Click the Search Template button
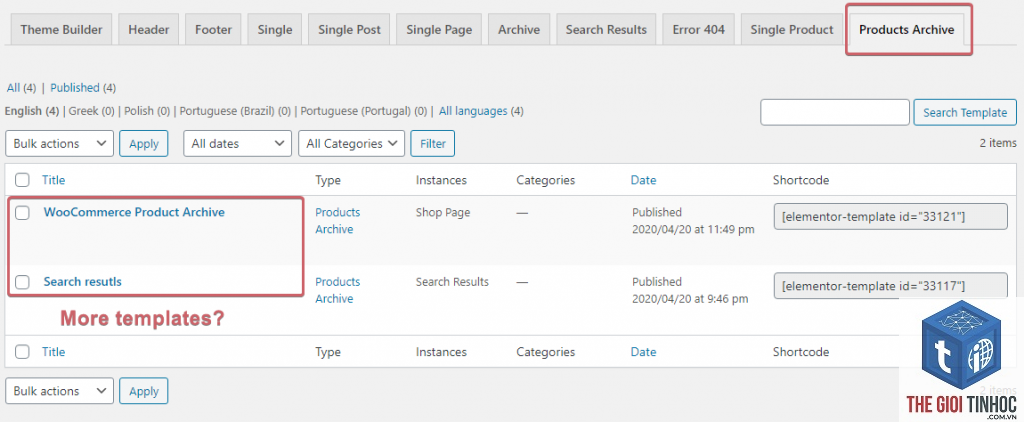This screenshot has height=422, width=1024. (965, 112)
